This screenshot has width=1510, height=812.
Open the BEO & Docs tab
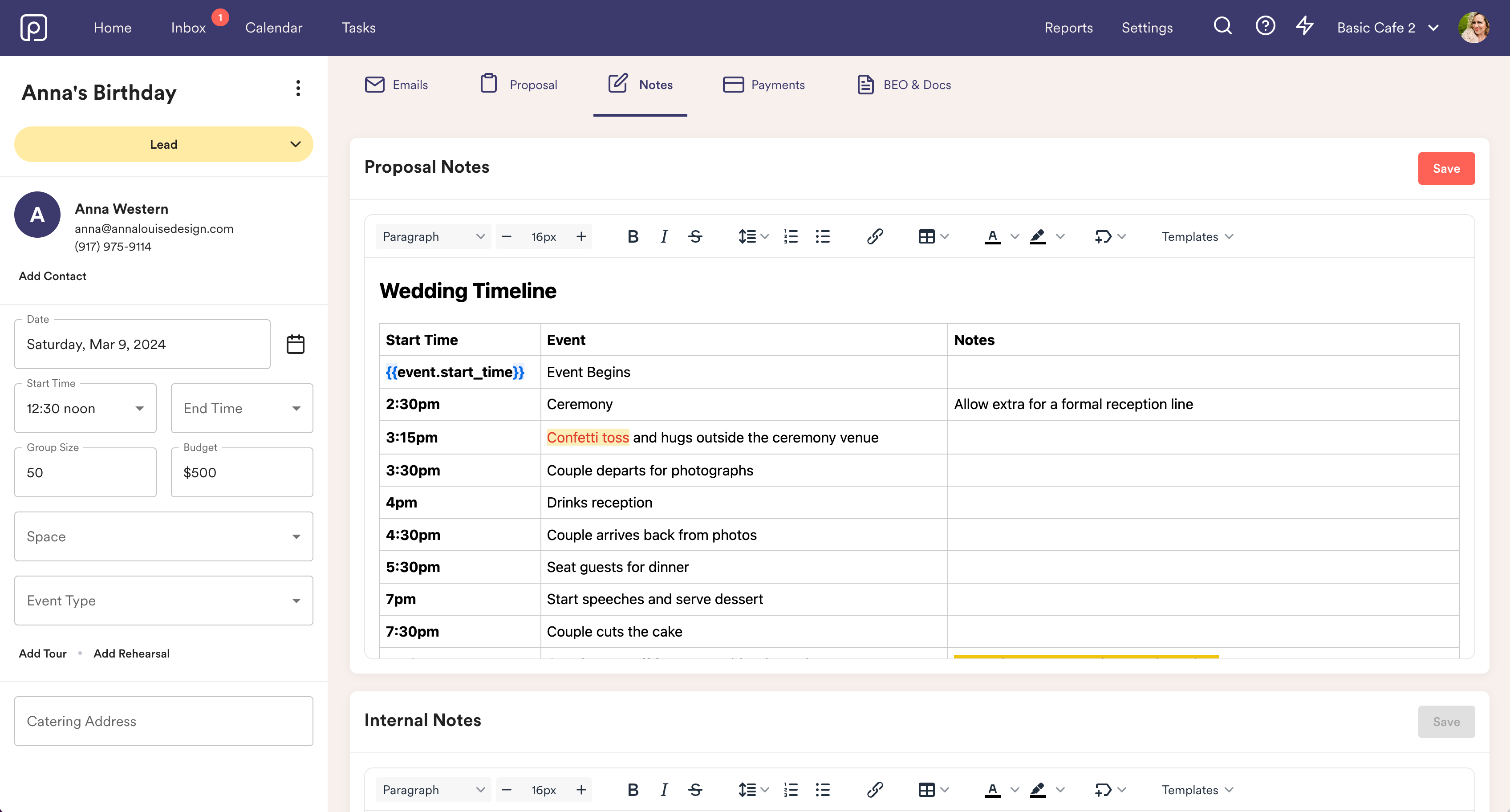pyautogui.click(x=904, y=85)
